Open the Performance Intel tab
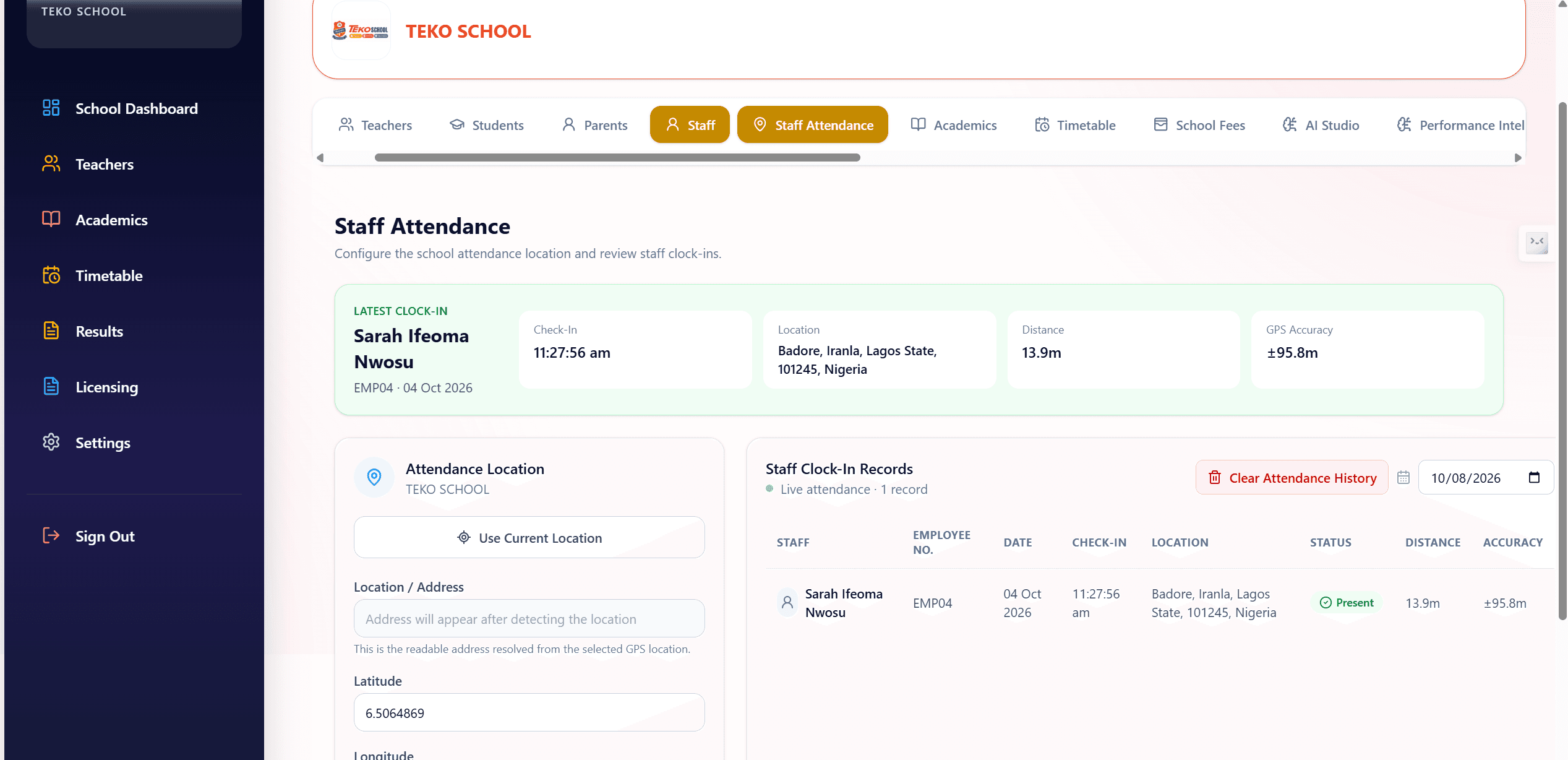The height and width of the screenshot is (760, 1568). 1460,125
